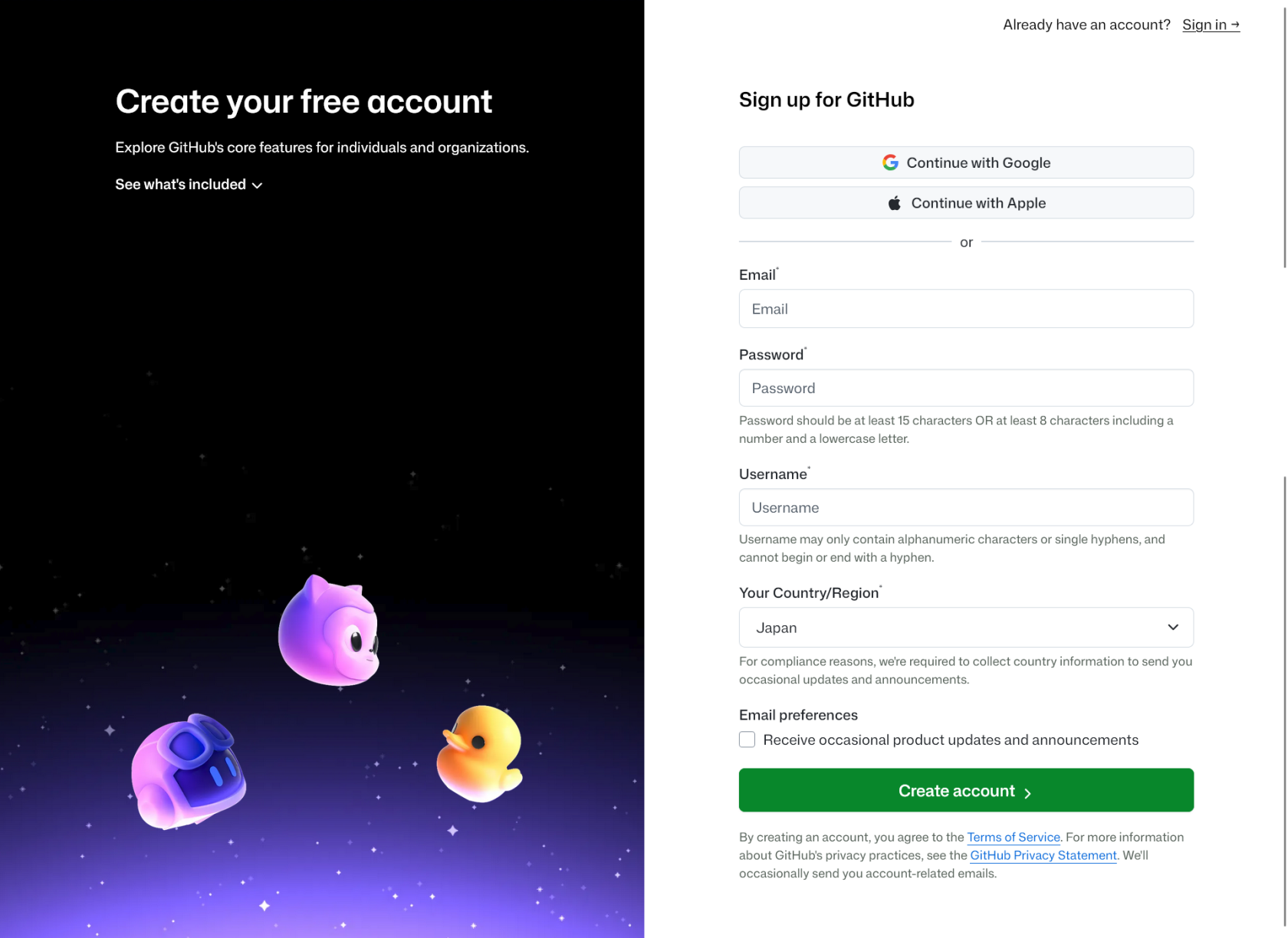Open the Terms of Service link

[x=1014, y=838]
